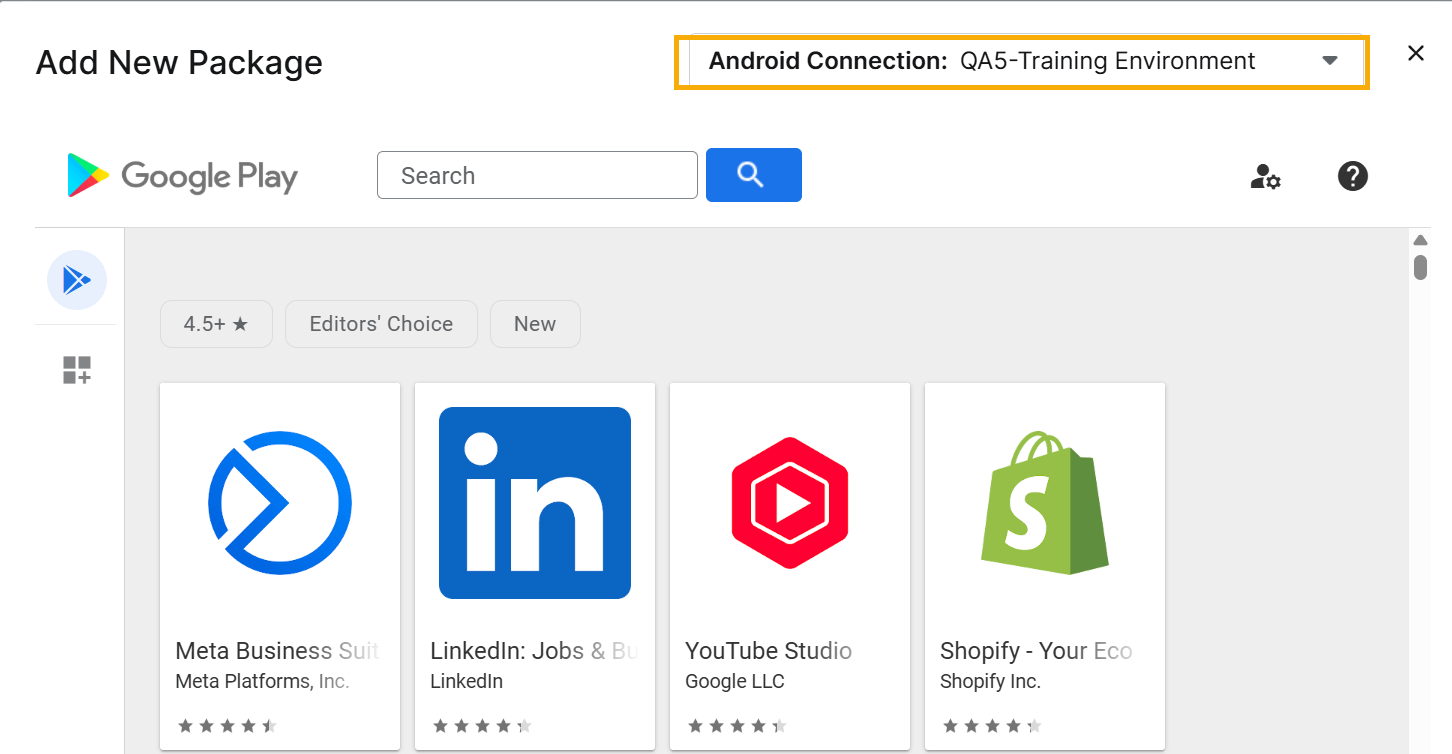This screenshot has width=1452, height=754.
Task: Open the account settings person-gear icon
Action: coord(1265,177)
